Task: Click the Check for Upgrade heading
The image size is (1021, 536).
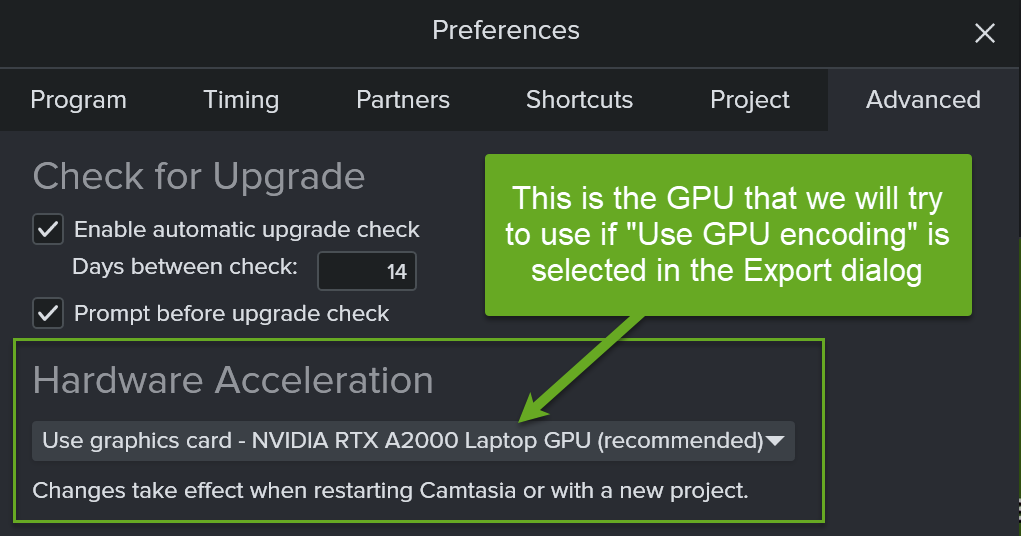Action: pos(199,177)
